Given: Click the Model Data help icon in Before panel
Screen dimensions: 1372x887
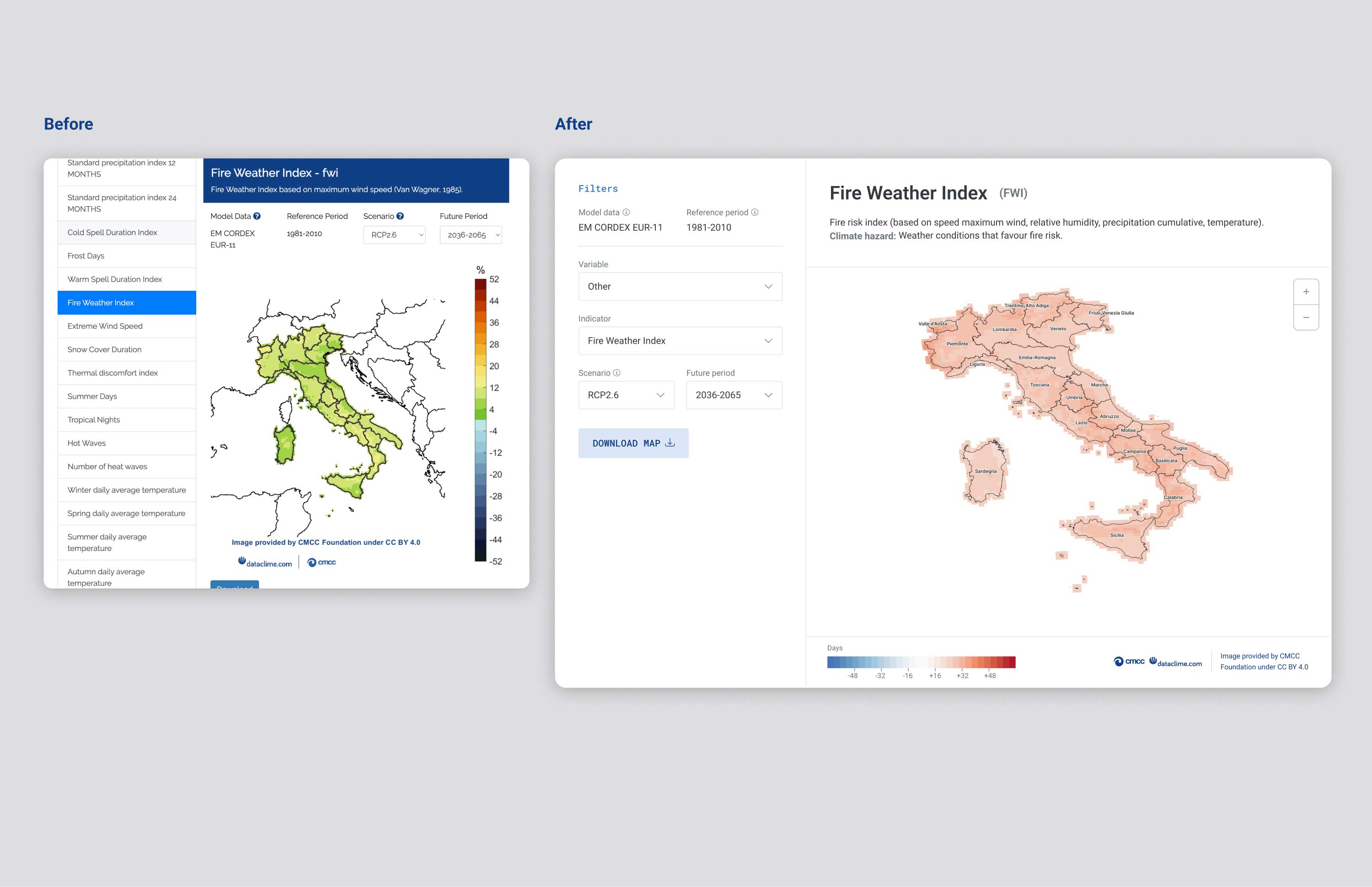Looking at the screenshot, I should click(x=257, y=216).
